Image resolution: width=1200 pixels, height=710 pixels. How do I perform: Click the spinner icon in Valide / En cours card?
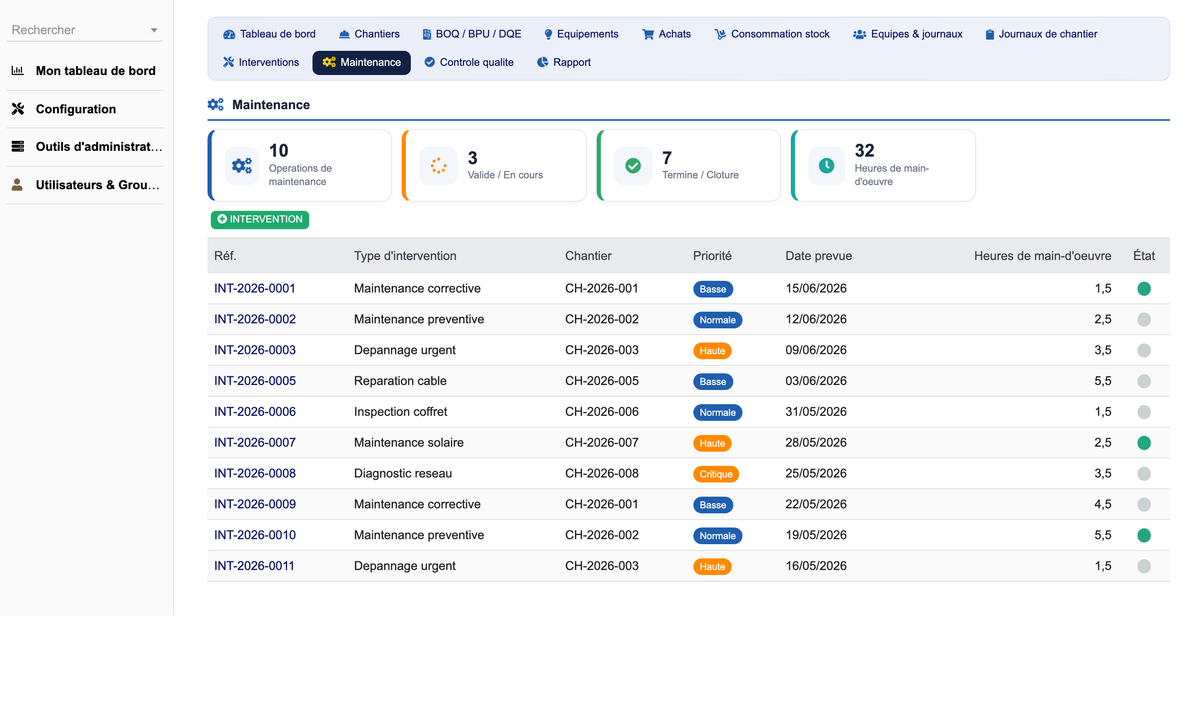438,166
